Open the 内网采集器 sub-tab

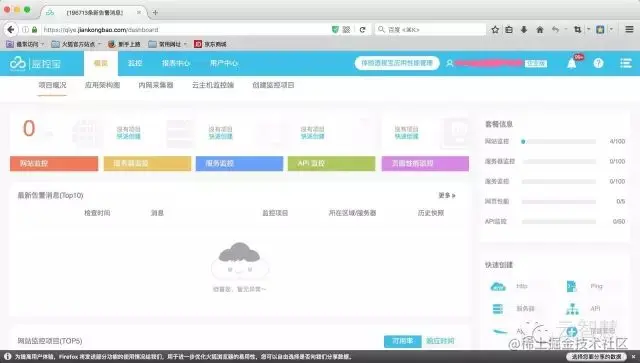click(156, 85)
